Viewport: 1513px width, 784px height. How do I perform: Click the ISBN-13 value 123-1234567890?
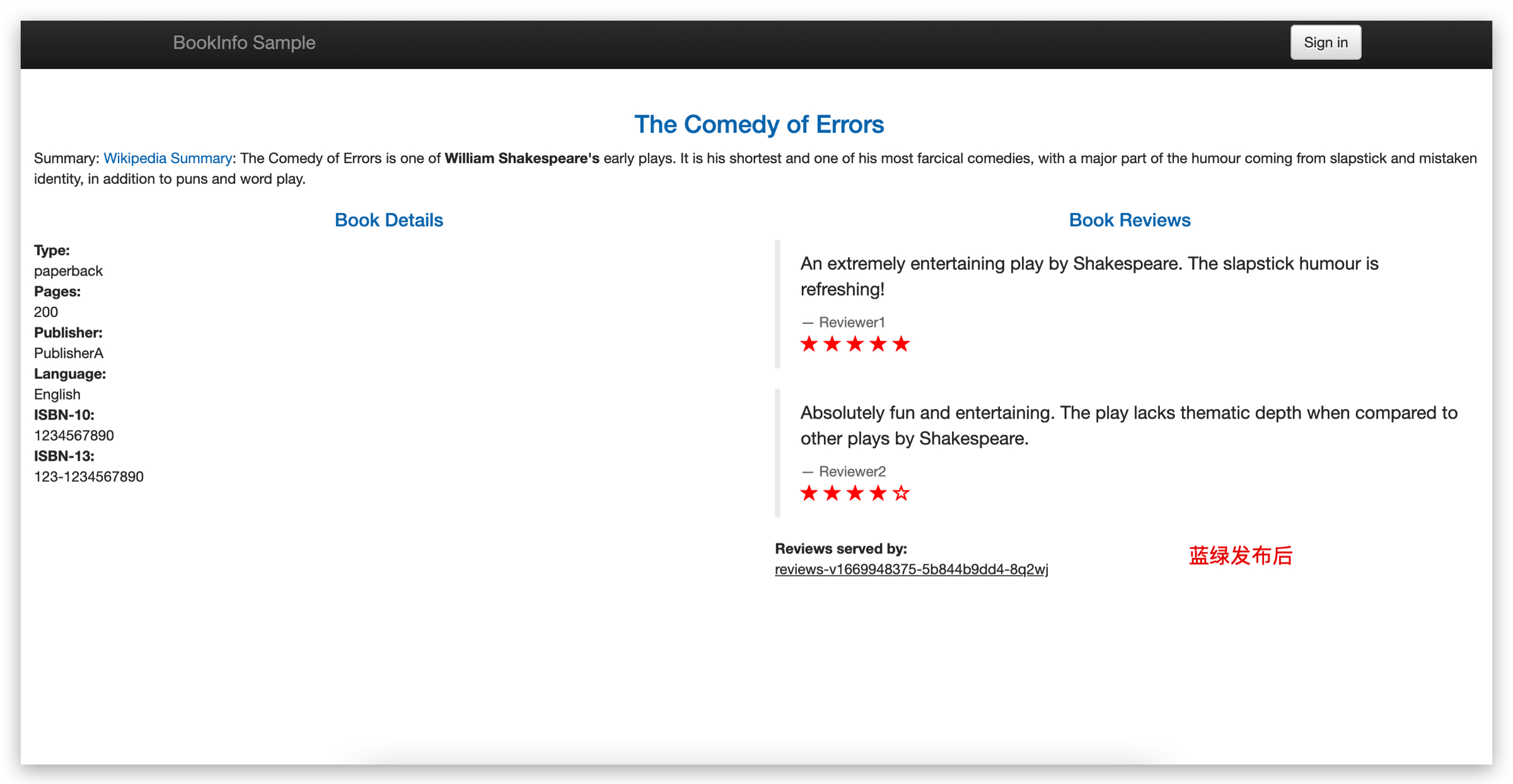[89, 476]
